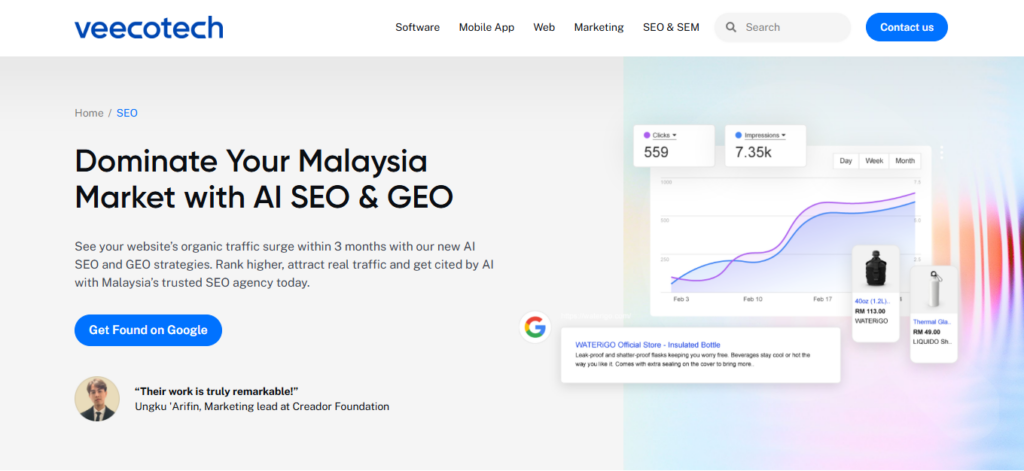Image resolution: width=1024 pixels, height=471 pixels.
Task: Click the 'Ungku 'Arifin, Marketing lead' caption
Action: [262, 406]
